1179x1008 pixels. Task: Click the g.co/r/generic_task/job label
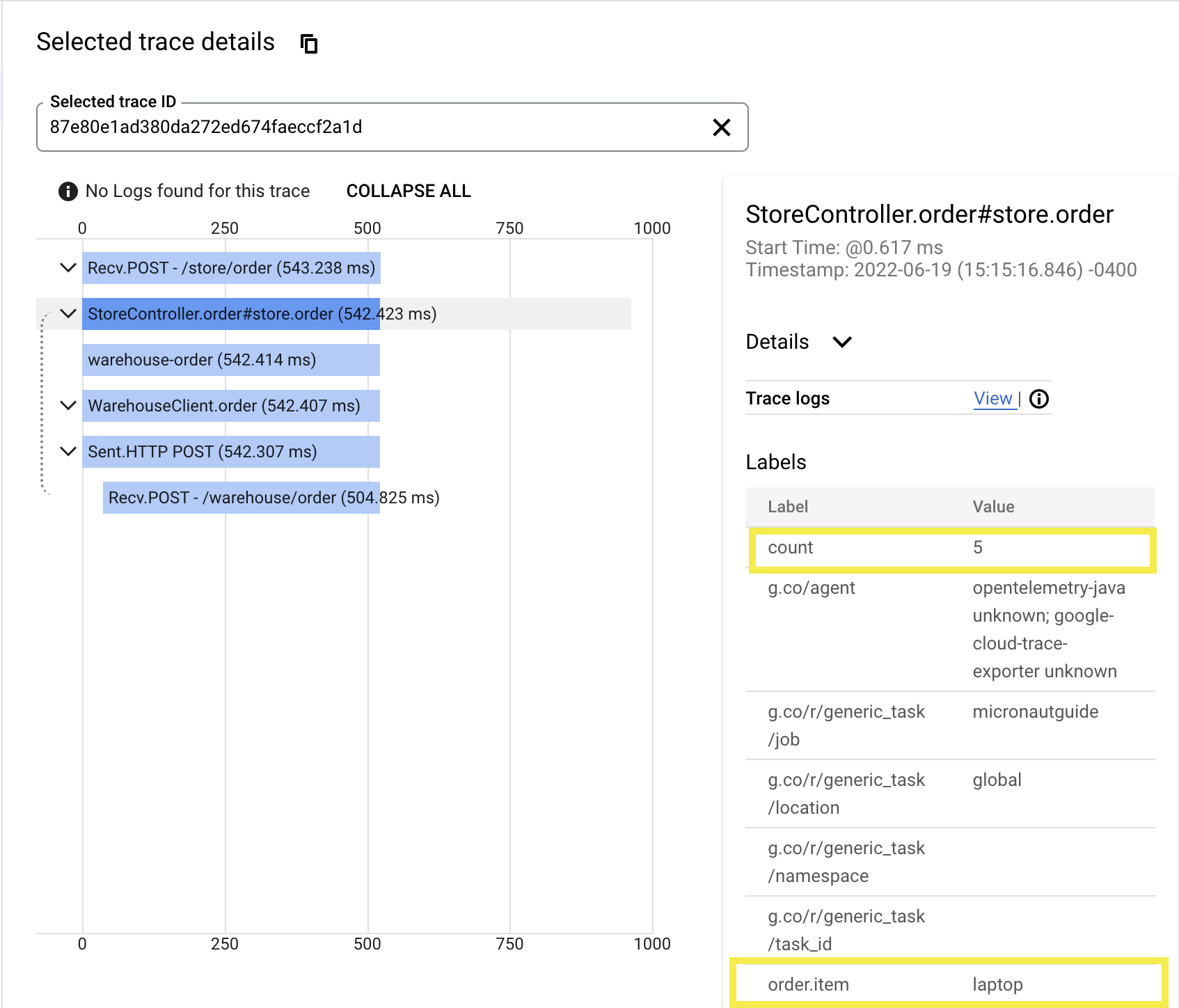coord(846,725)
